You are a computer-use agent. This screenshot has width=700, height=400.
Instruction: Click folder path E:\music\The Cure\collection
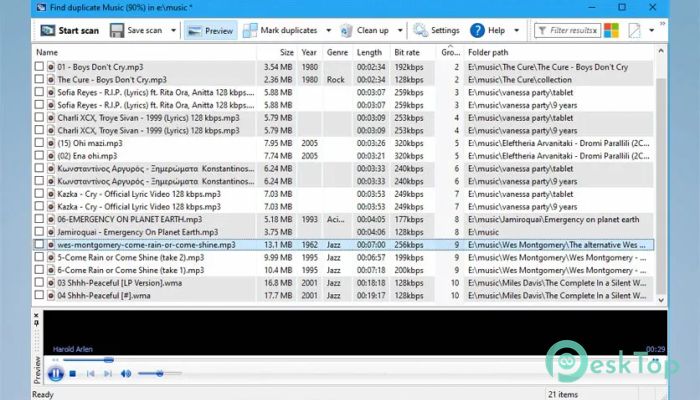(x=520, y=79)
